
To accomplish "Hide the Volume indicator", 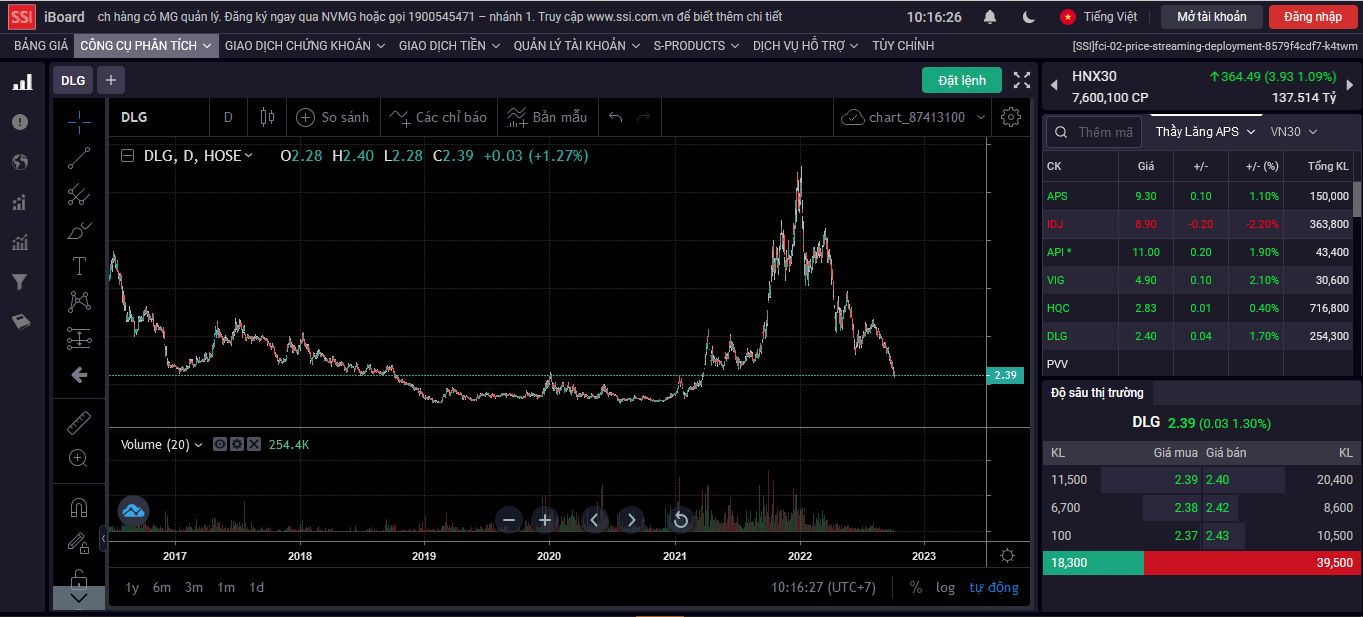I will [220, 445].
